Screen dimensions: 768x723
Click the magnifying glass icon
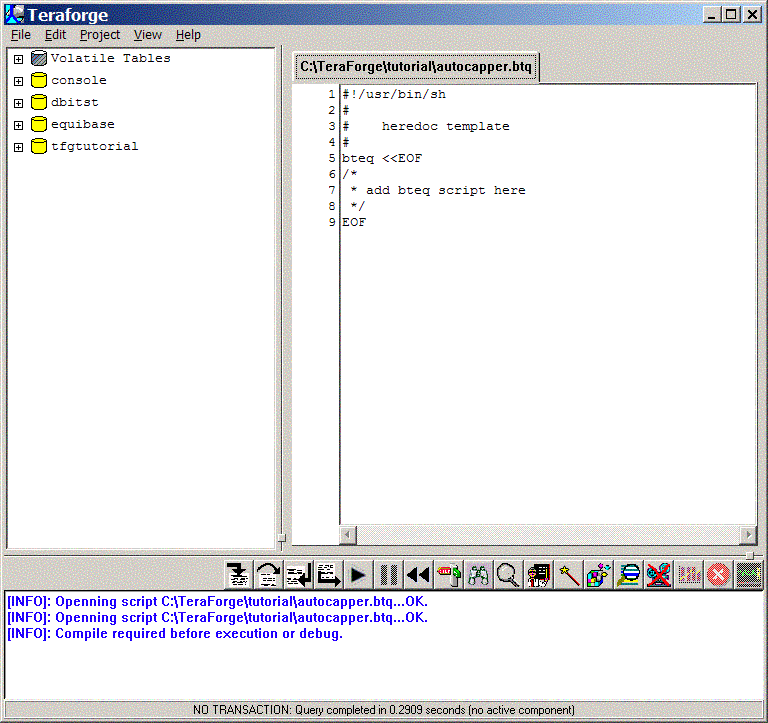click(508, 575)
